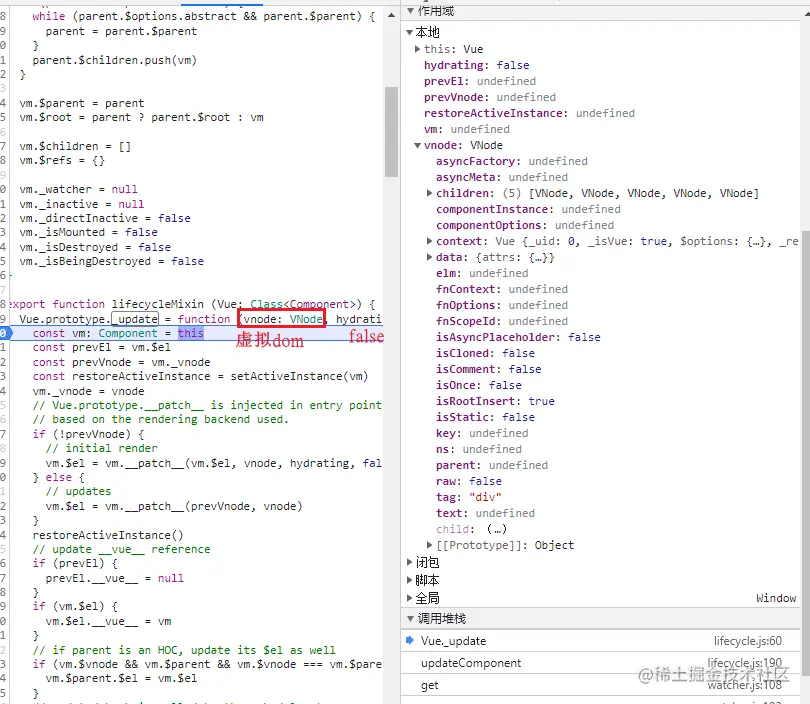The image size is (810, 704).
Task: Expand the data attrs object
Action: click(x=429, y=257)
